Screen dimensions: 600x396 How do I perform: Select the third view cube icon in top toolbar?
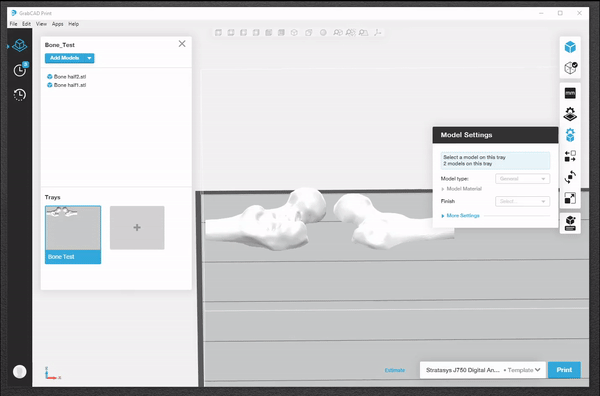243,33
